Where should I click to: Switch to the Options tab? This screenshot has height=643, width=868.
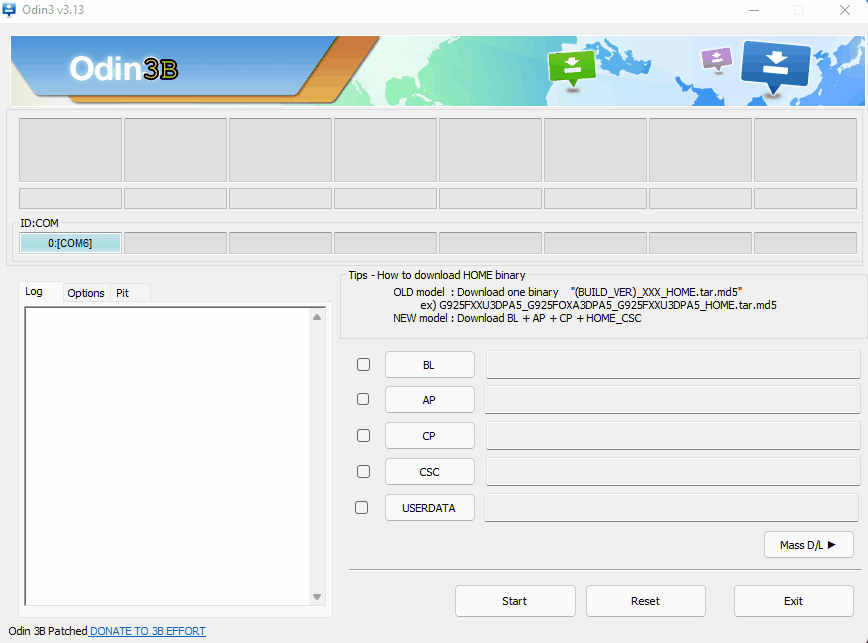86,293
